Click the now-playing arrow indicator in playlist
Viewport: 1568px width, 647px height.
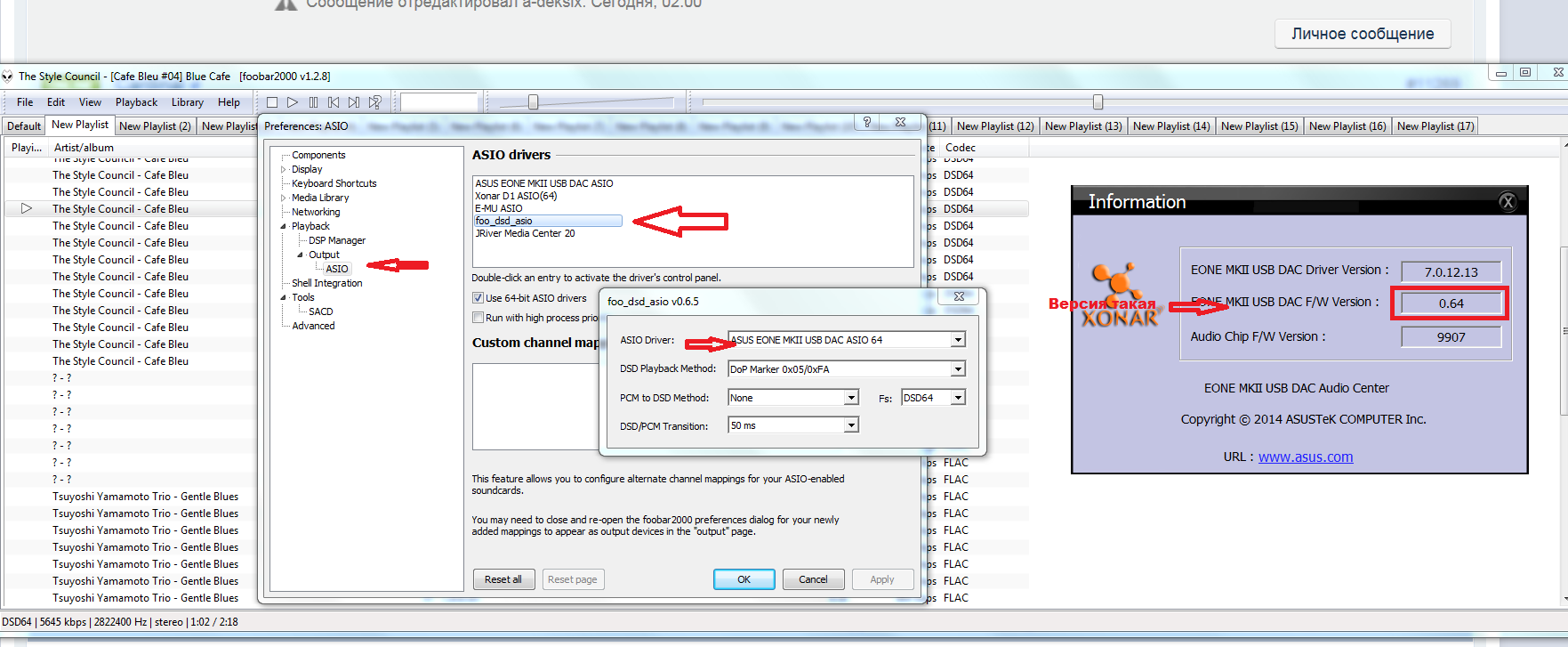(27, 208)
